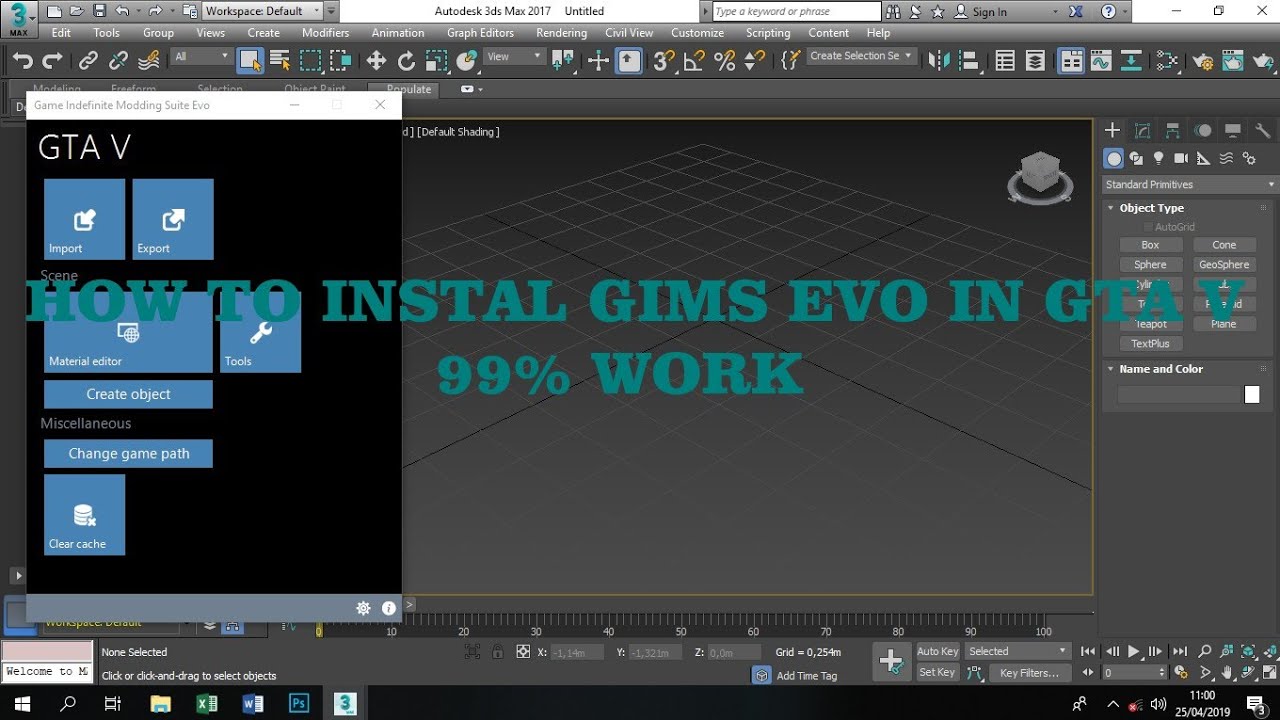Screen dimensions: 1280x720
Task: Toggle Percent Snap button
Action: coord(724,61)
